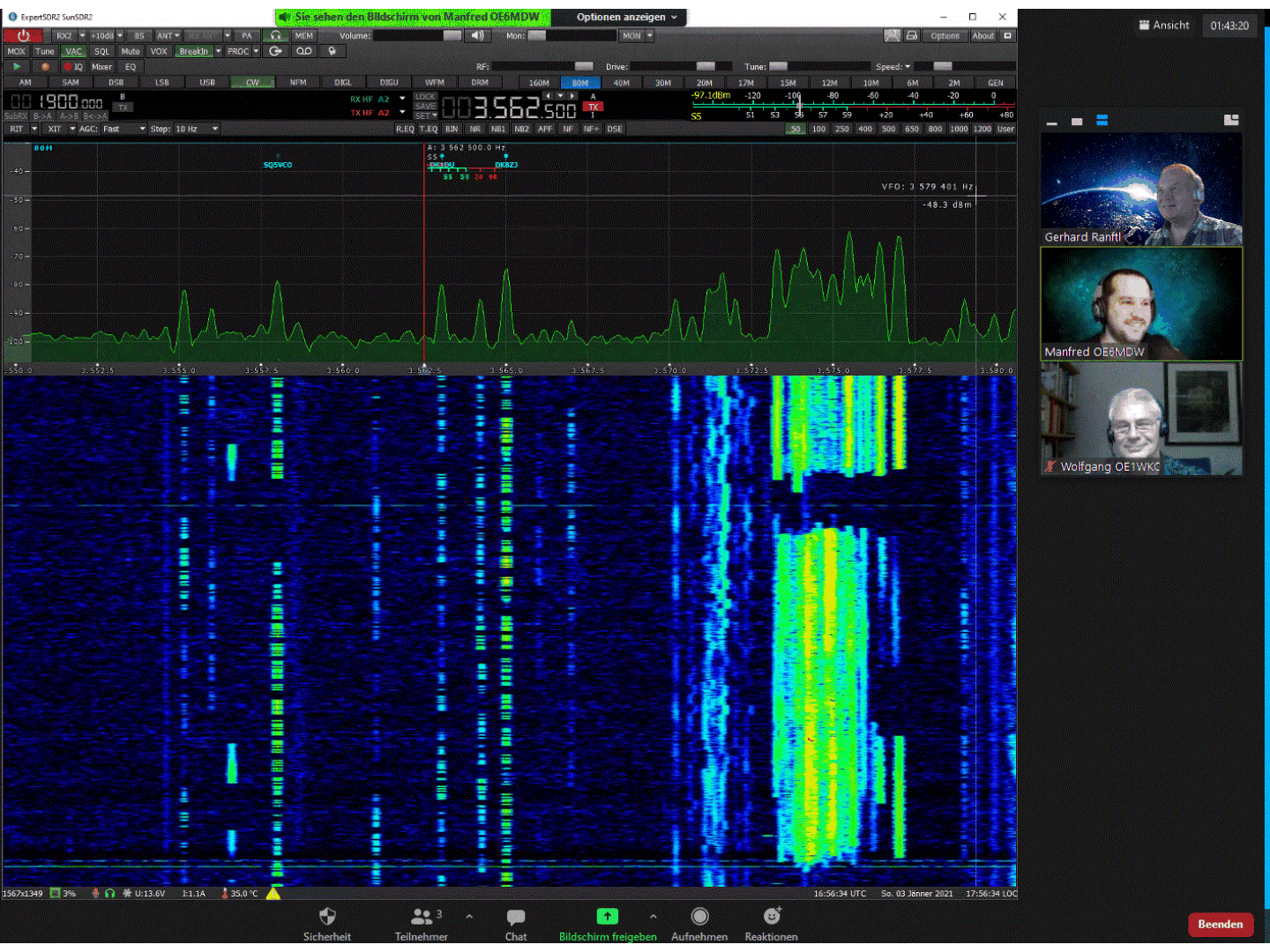Switch to the 160M band
The width and height of the screenshot is (1270, 952).
pos(539,83)
